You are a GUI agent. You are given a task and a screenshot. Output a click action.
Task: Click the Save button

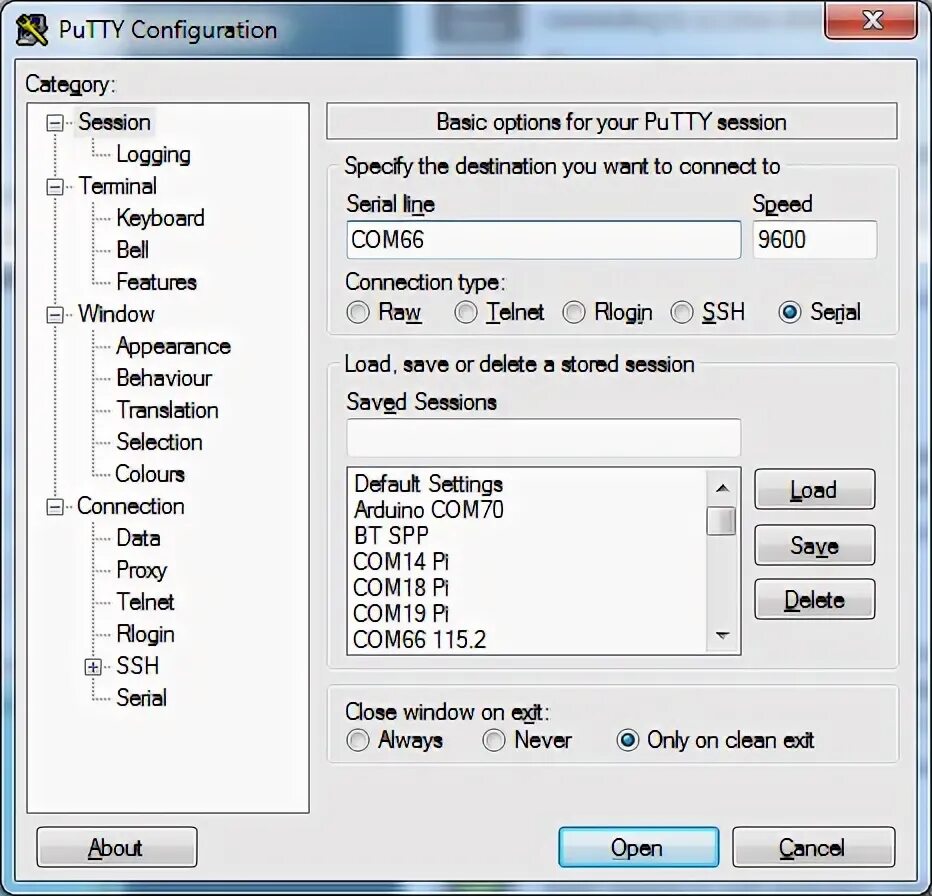click(x=814, y=545)
